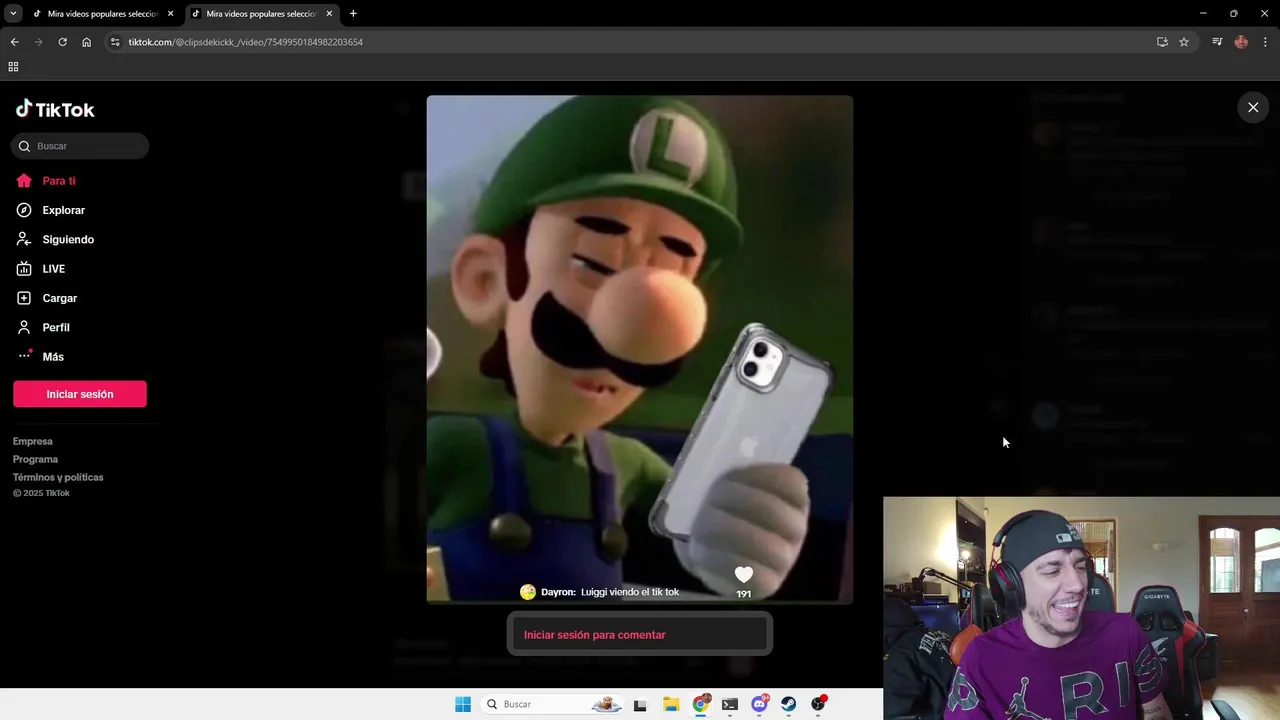
Task: Install the app via address bar icon
Action: (x=1162, y=42)
